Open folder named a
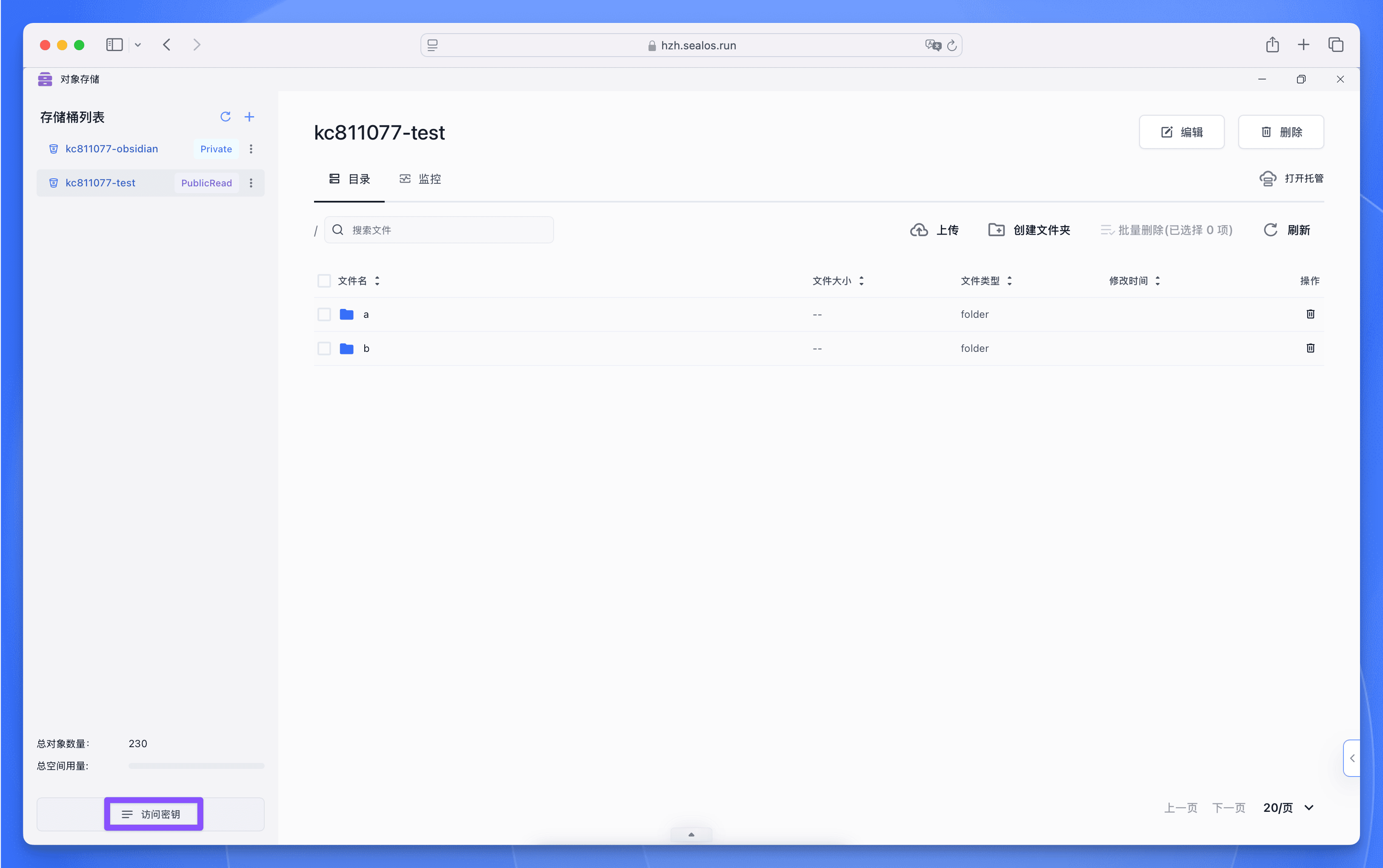This screenshot has height=868, width=1383. (x=366, y=314)
